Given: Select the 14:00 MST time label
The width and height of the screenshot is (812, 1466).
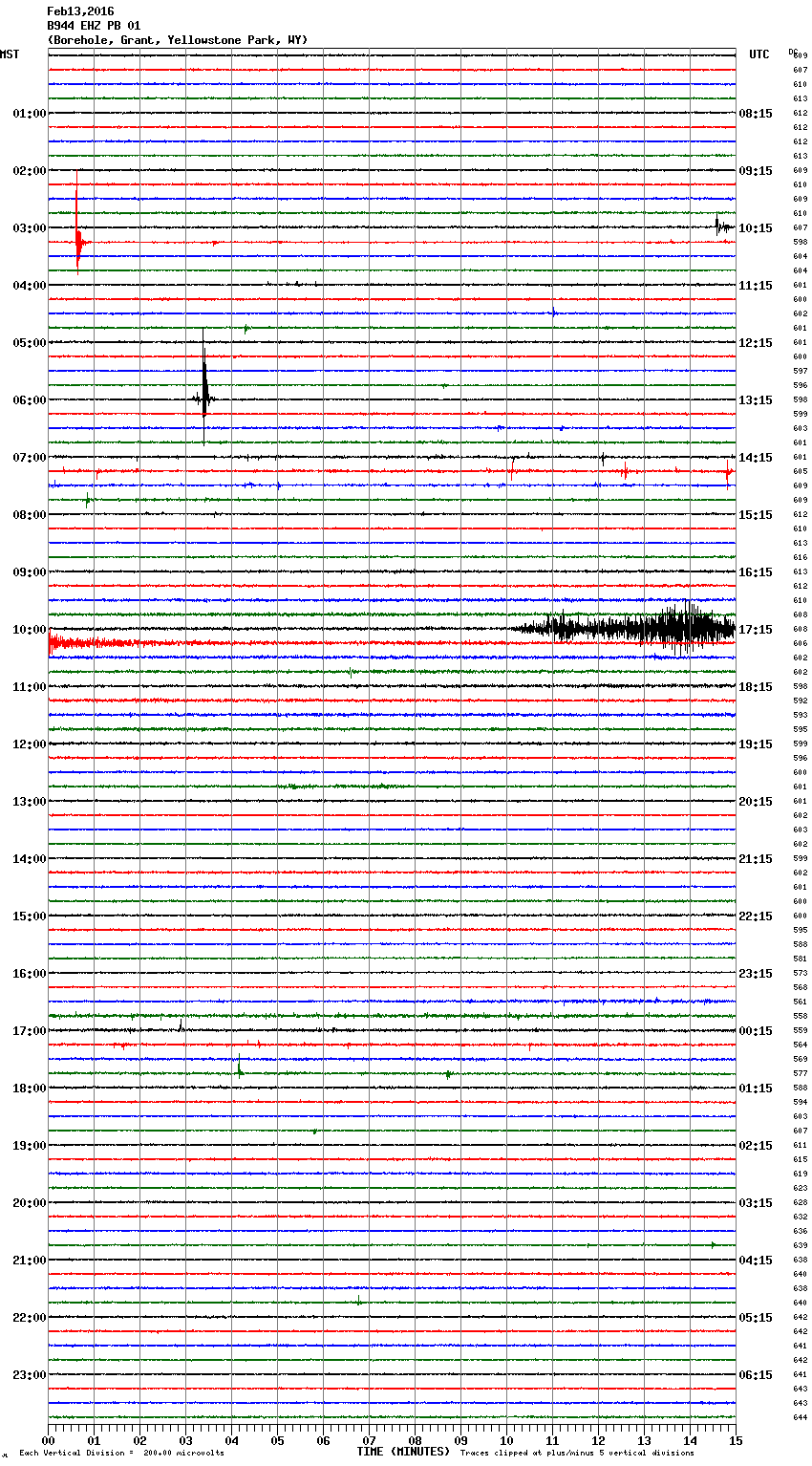Looking at the screenshot, I should 29,859.
